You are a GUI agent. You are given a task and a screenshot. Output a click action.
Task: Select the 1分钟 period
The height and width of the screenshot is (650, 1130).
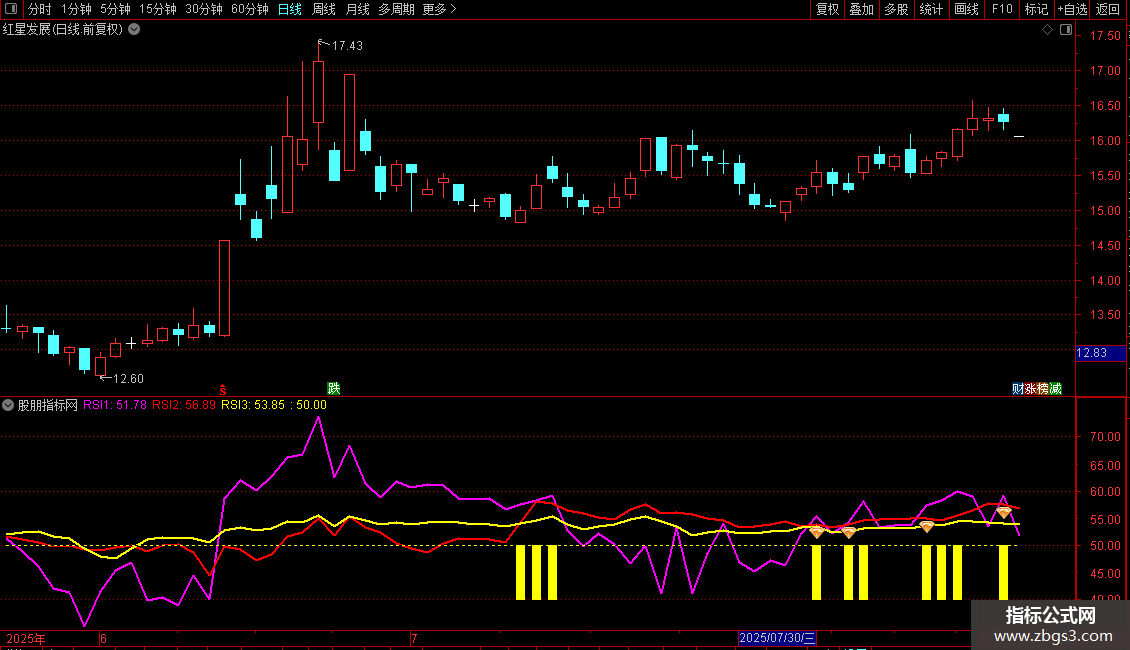coord(76,9)
